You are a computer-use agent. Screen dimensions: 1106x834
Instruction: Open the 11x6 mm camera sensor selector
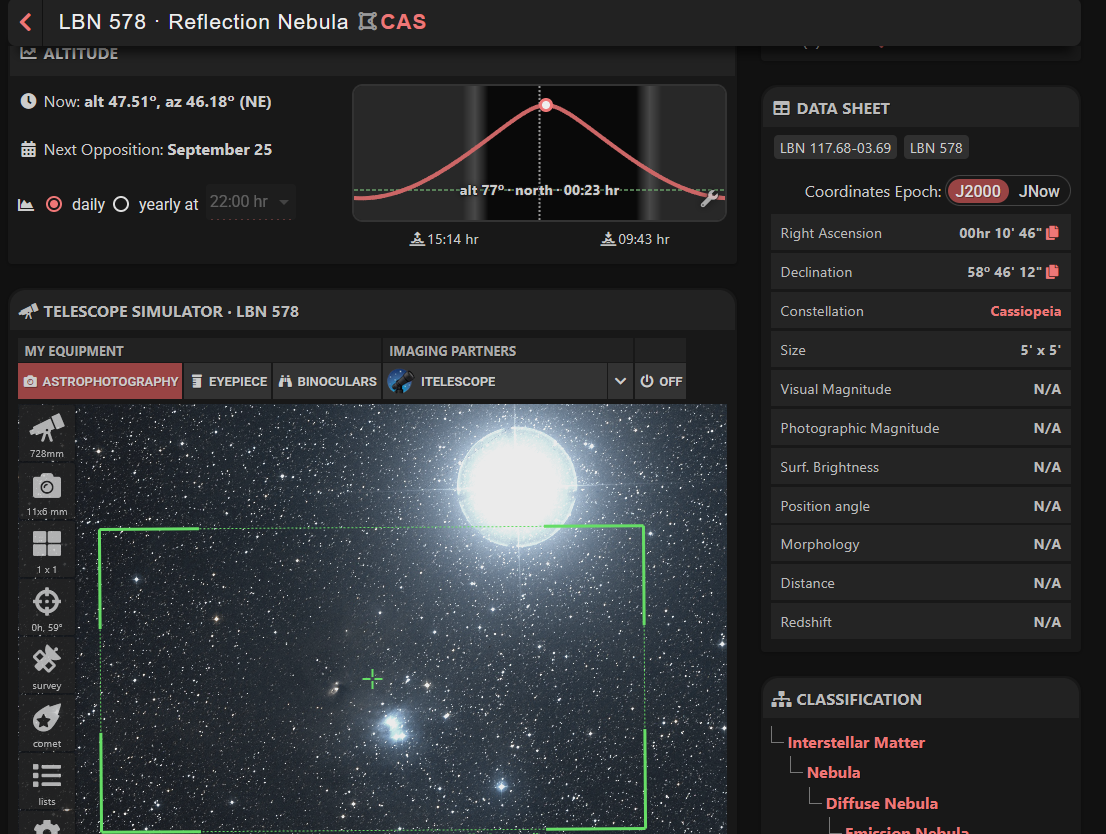point(47,492)
